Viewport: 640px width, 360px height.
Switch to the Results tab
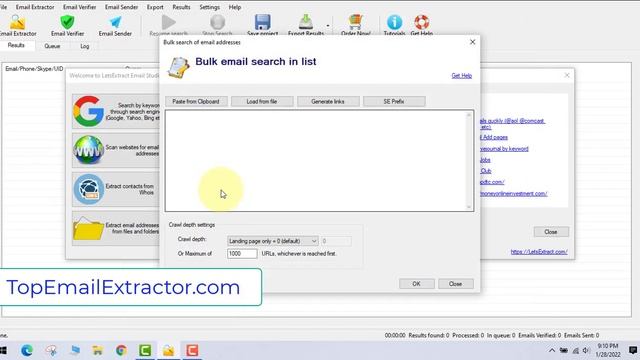point(16,45)
